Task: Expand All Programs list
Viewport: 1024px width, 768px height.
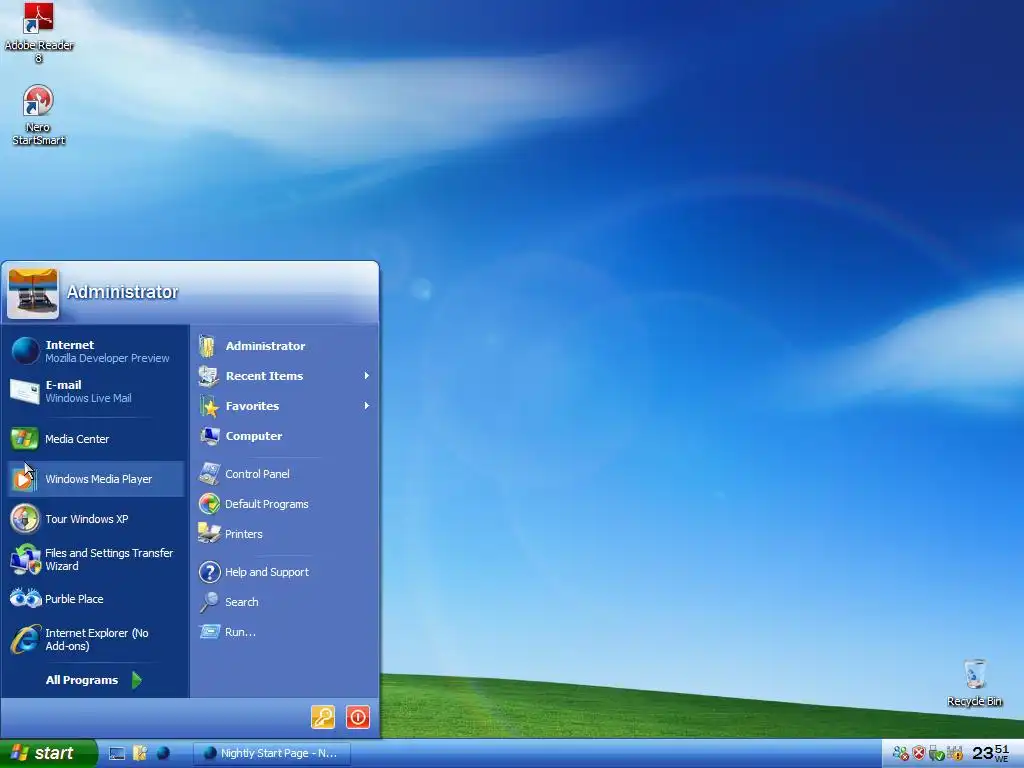Action: point(93,680)
